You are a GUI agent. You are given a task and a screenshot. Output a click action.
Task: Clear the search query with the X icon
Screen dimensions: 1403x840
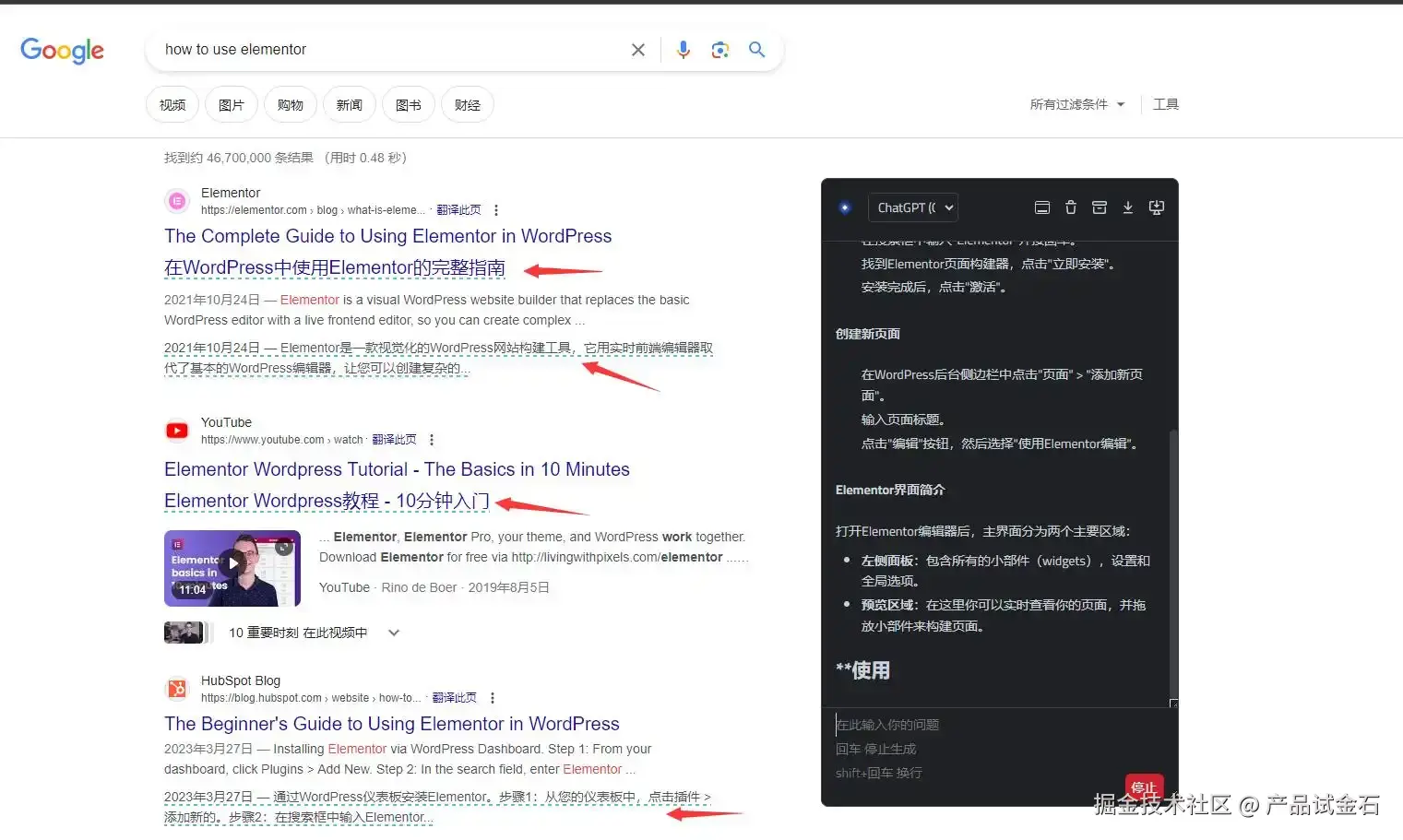[637, 50]
